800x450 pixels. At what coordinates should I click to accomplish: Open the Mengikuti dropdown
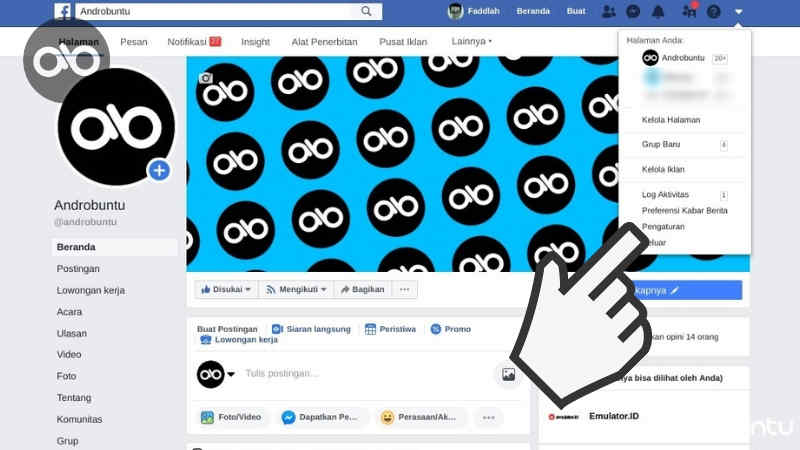tap(296, 289)
